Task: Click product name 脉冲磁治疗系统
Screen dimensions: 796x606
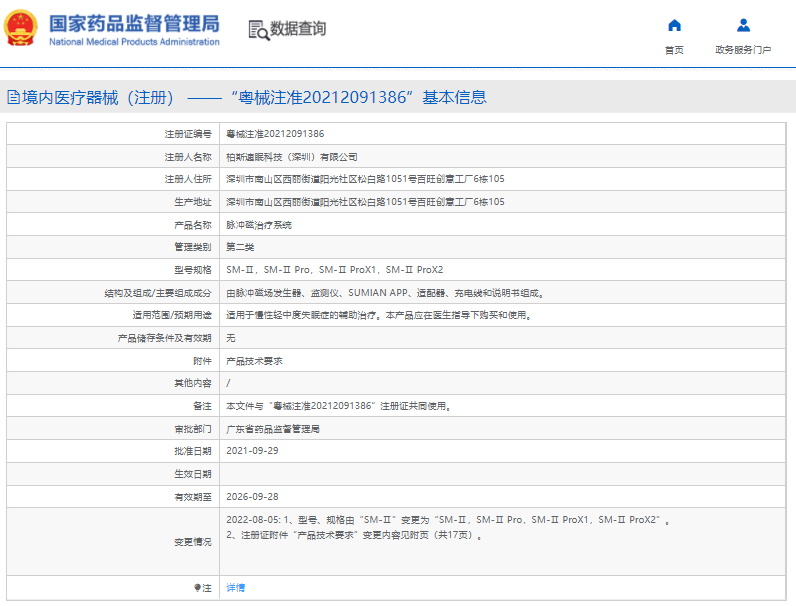Action: point(259,225)
